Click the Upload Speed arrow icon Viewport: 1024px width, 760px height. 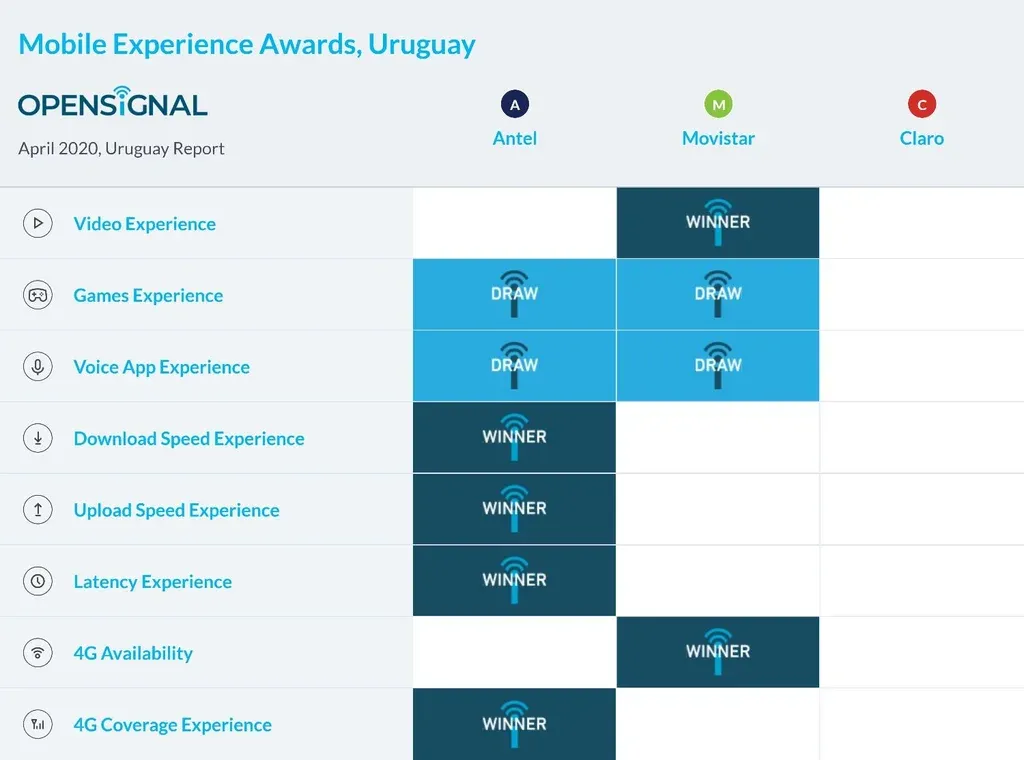tap(38, 510)
